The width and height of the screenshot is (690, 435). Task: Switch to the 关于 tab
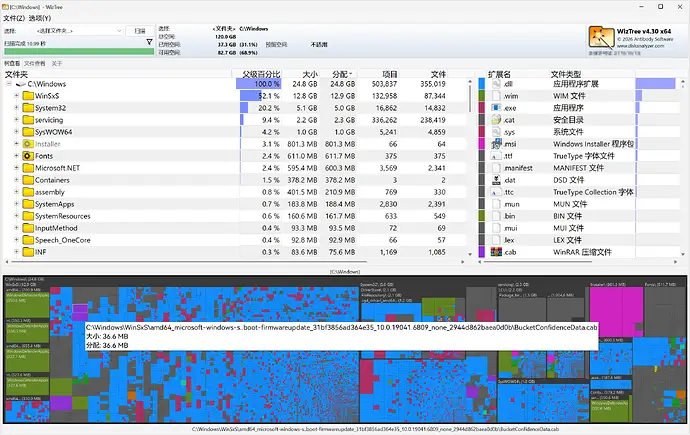click(57, 63)
